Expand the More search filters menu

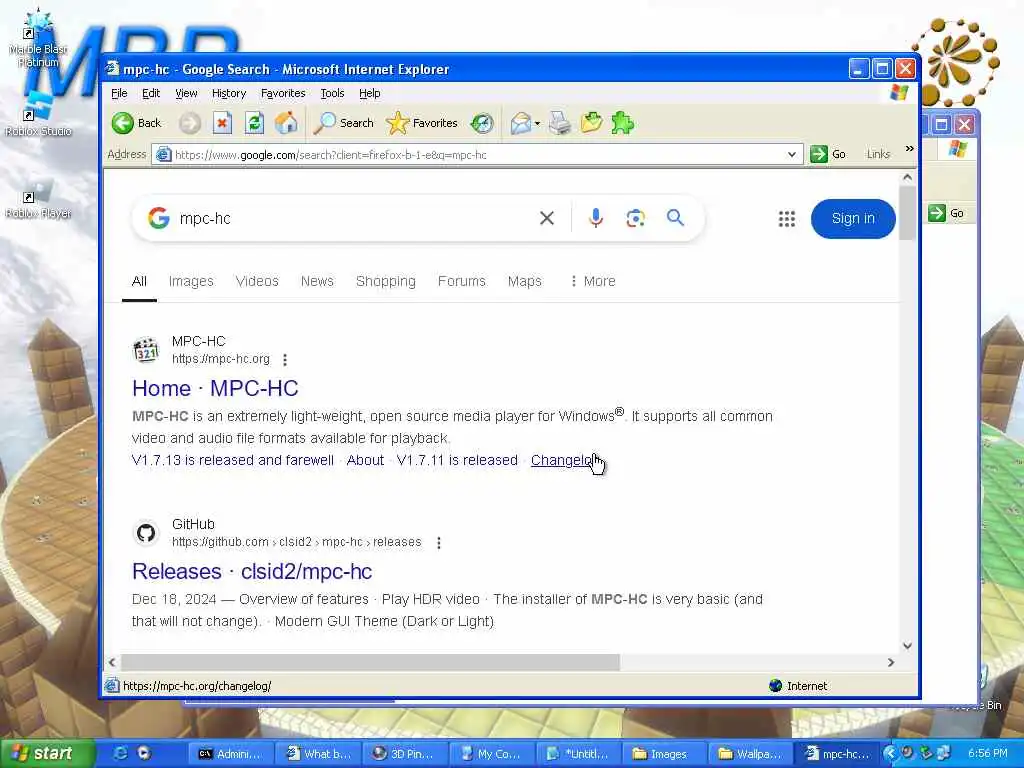(592, 281)
